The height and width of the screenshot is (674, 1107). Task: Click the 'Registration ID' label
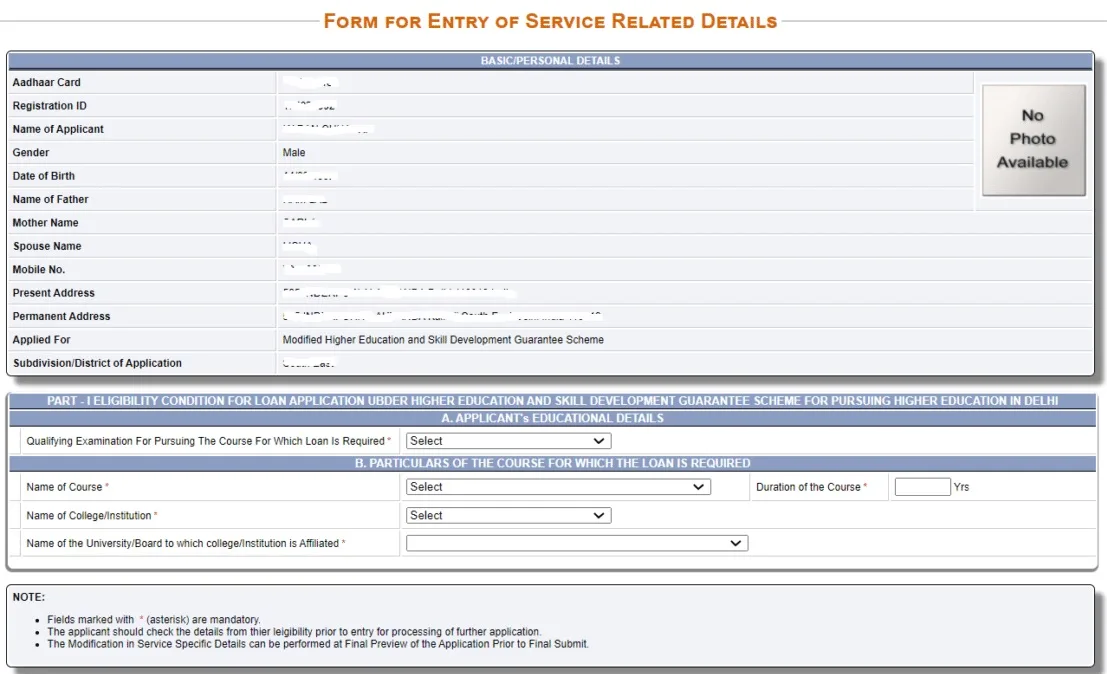click(49, 106)
